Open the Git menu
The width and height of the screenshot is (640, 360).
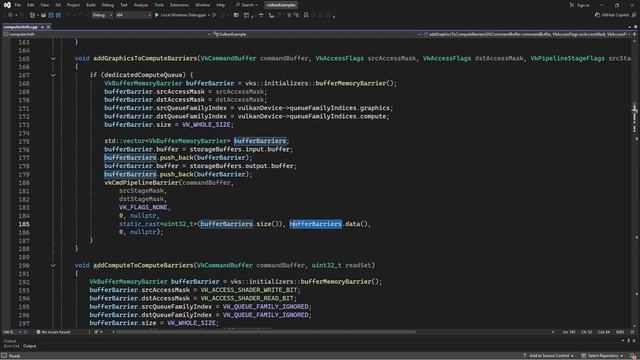(x=58, y=5)
